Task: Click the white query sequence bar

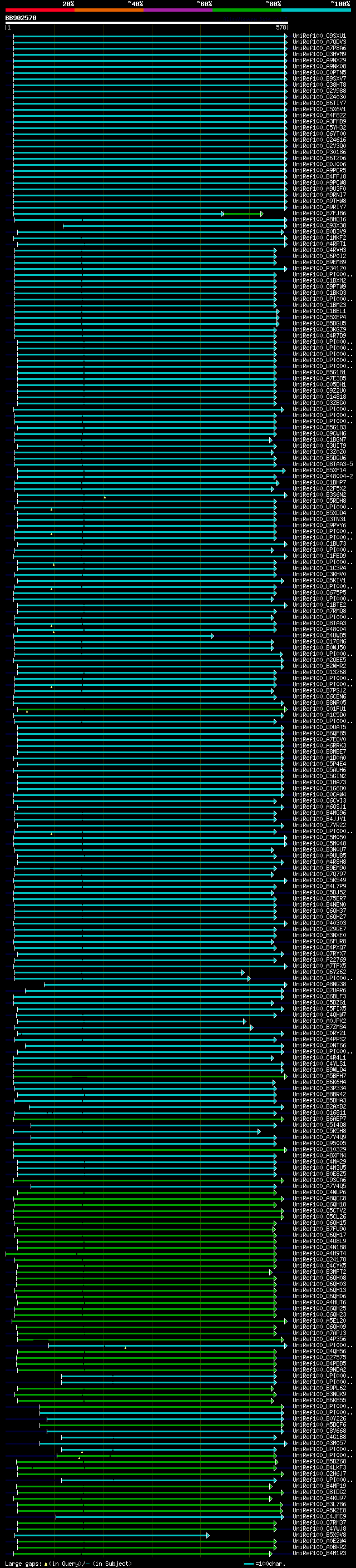Action: 147,22
